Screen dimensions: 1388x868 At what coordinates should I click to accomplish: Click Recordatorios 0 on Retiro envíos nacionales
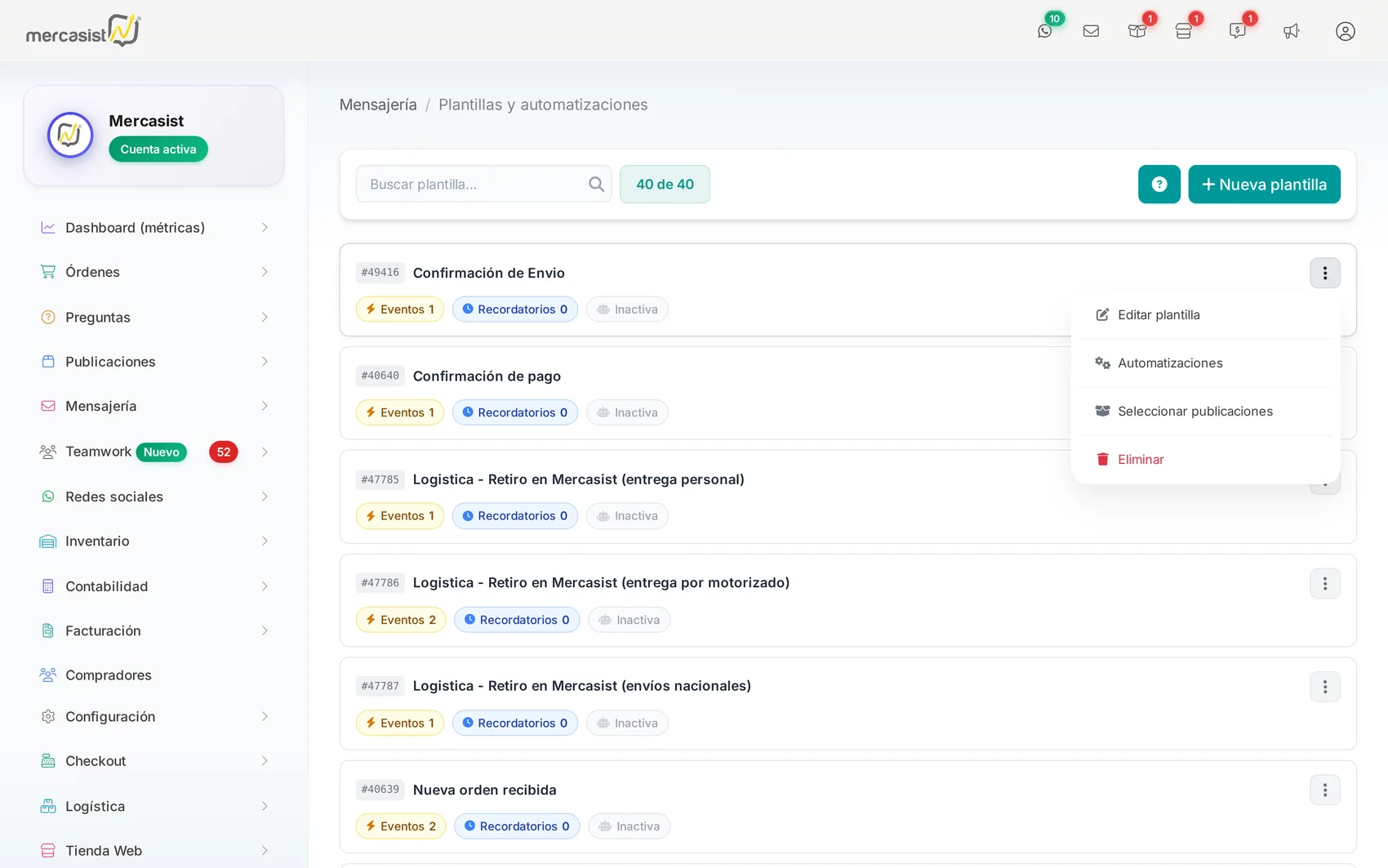[515, 723]
